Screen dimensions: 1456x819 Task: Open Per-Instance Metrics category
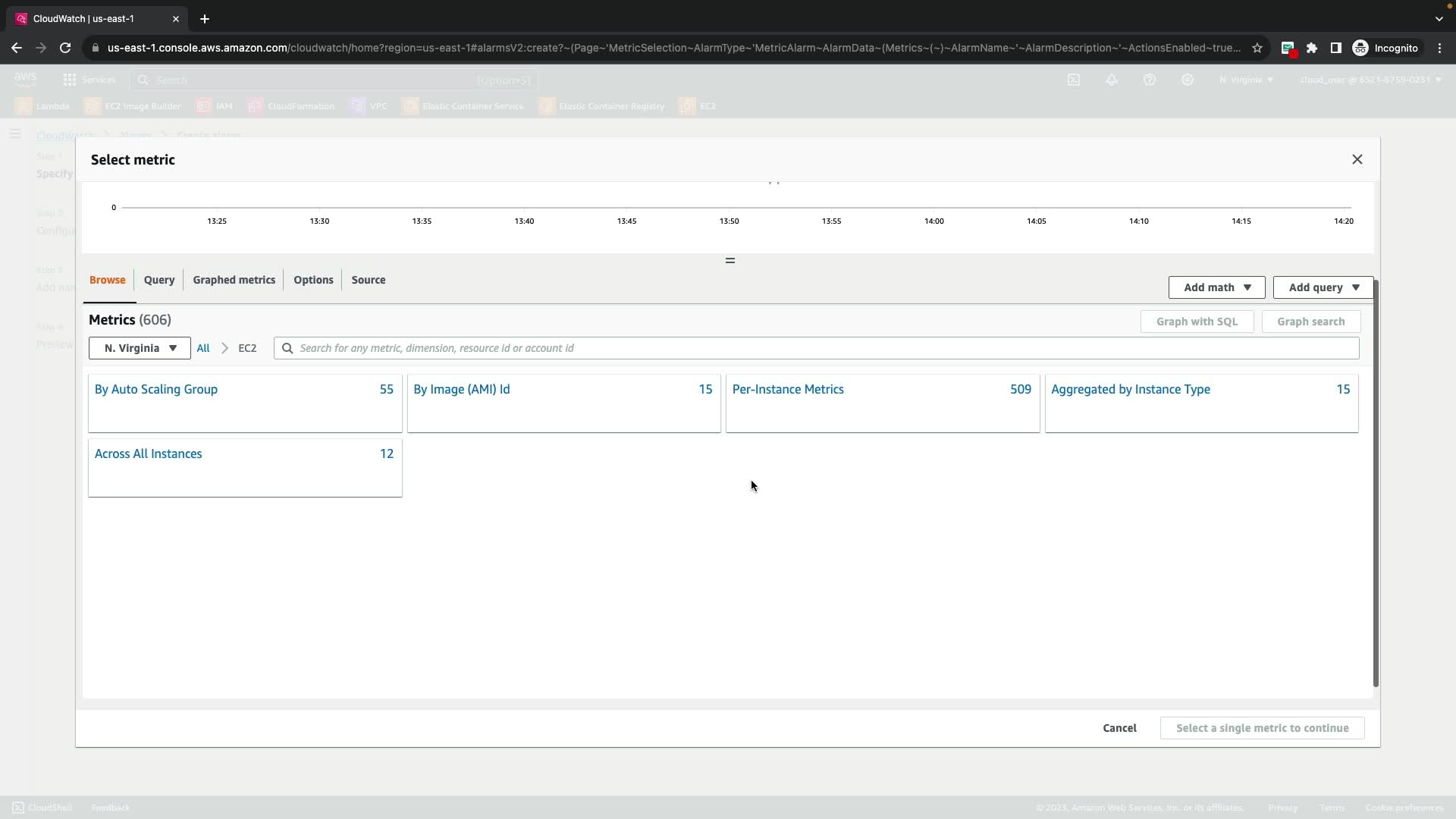click(x=787, y=389)
